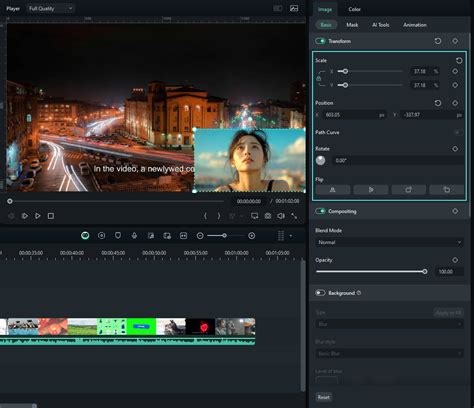The width and height of the screenshot is (474, 408).
Task: Reset Position with its circular arrow icon
Action: tap(438, 103)
